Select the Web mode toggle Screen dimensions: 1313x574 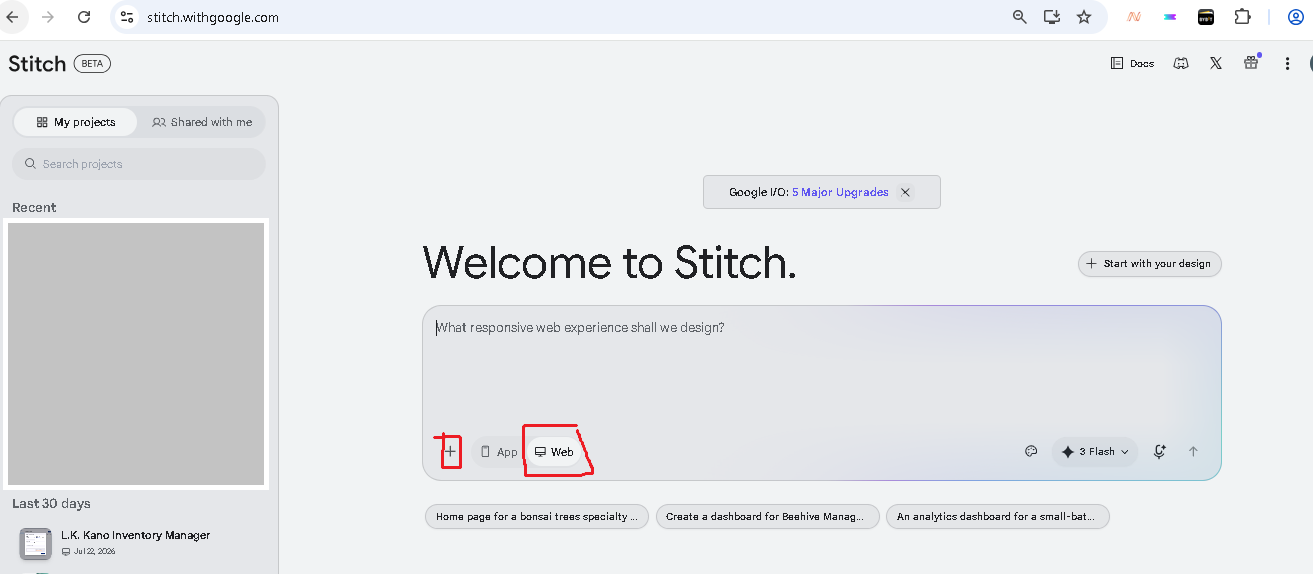[554, 452]
